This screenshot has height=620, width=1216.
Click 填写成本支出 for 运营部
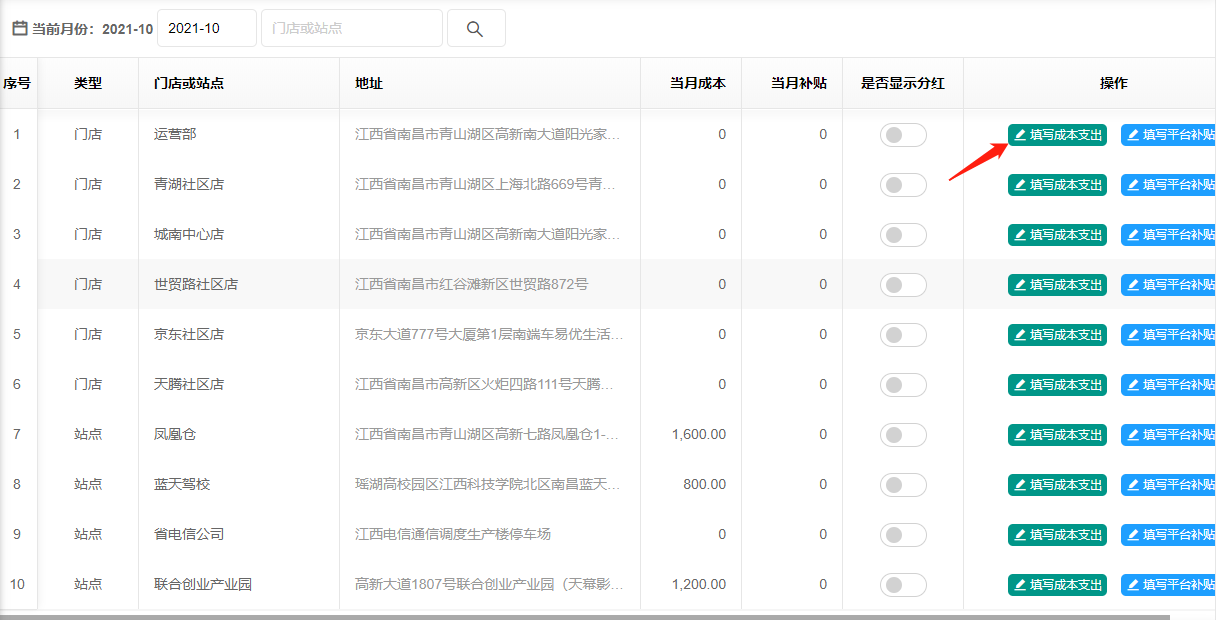click(x=1058, y=135)
